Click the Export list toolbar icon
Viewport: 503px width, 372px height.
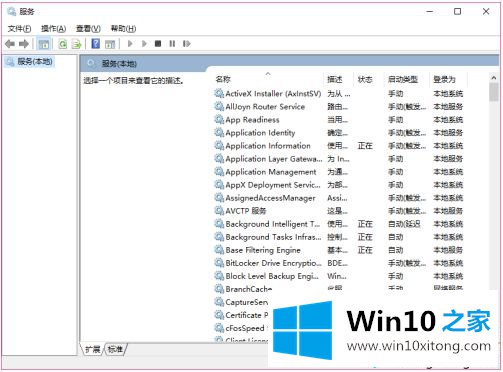point(77,44)
